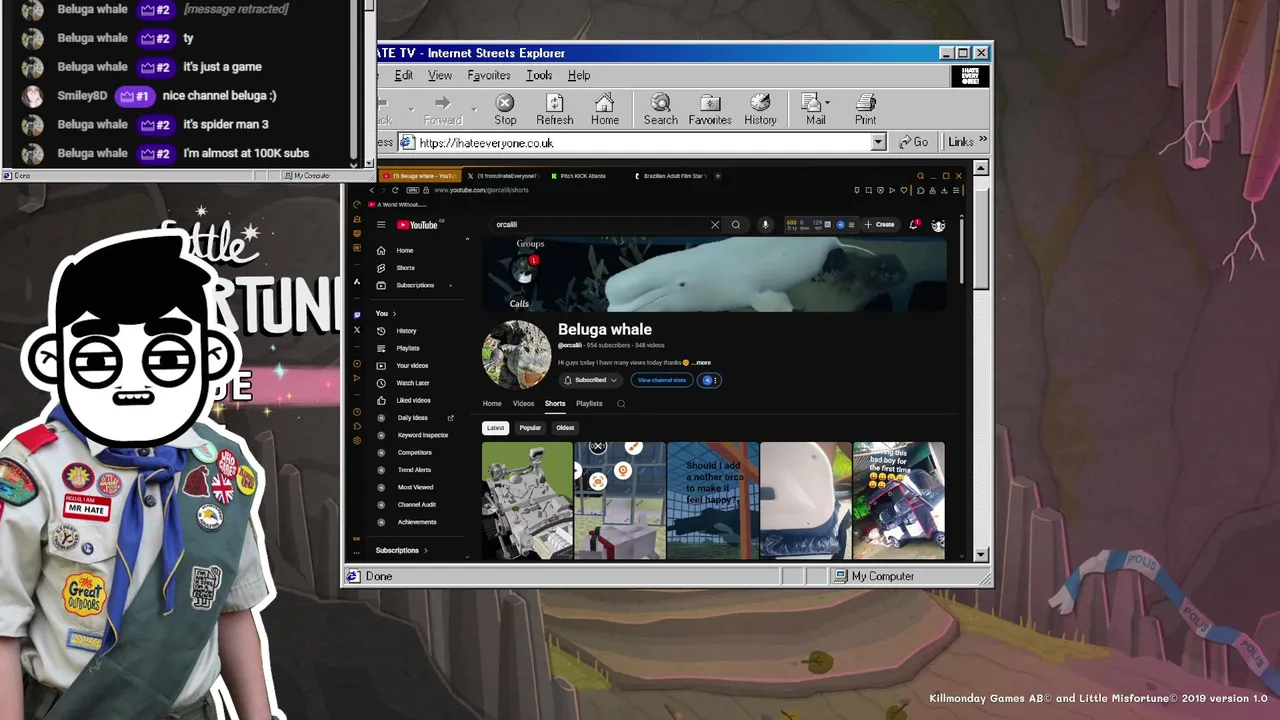Switch to the Pitch KICK Atlanta browser tab

click(x=583, y=176)
